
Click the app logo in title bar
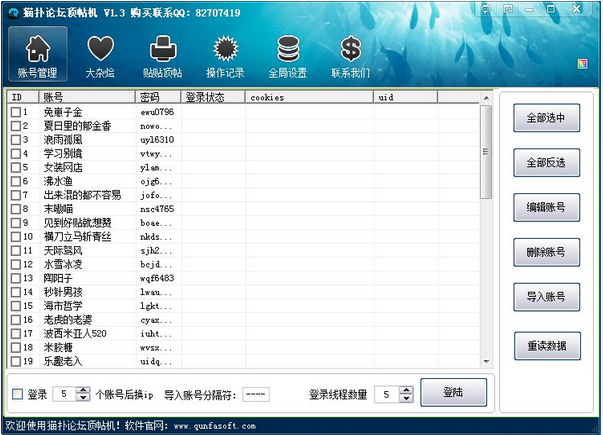pyautogui.click(x=11, y=10)
